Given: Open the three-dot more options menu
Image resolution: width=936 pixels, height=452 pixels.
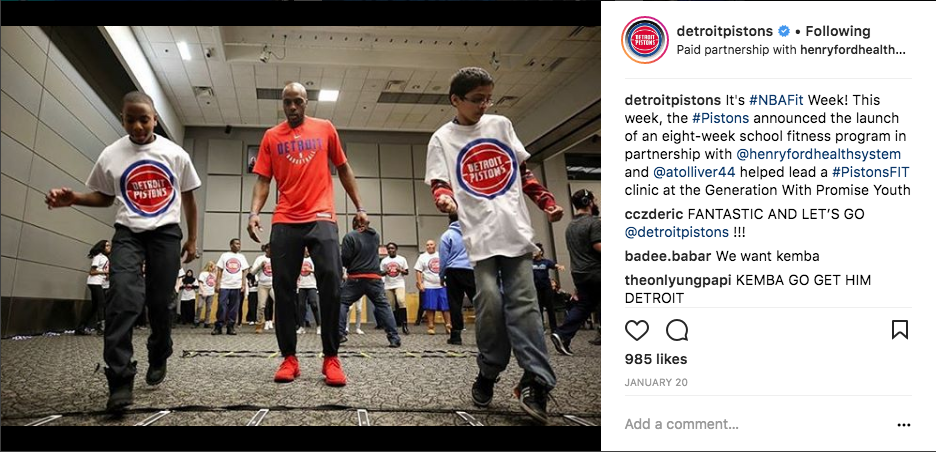Looking at the screenshot, I should coord(904,425).
